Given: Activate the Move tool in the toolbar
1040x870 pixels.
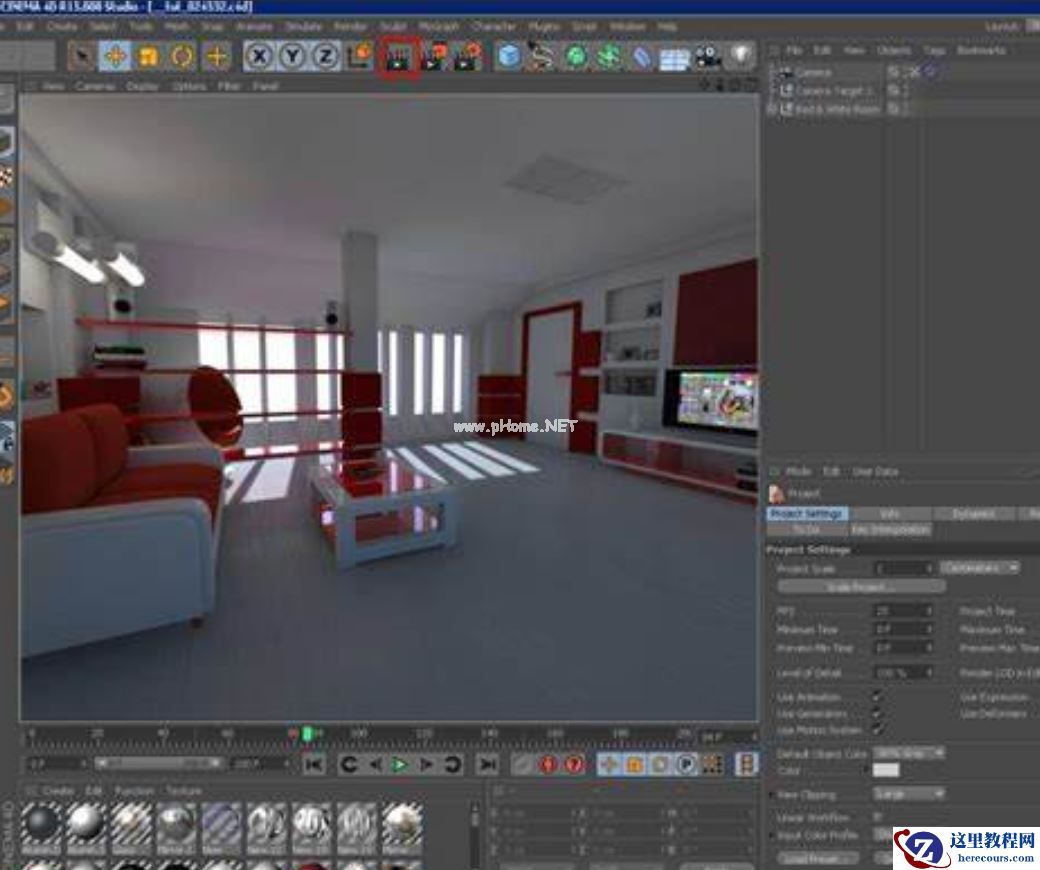Looking at the screenshot, I should click(115, 57).
